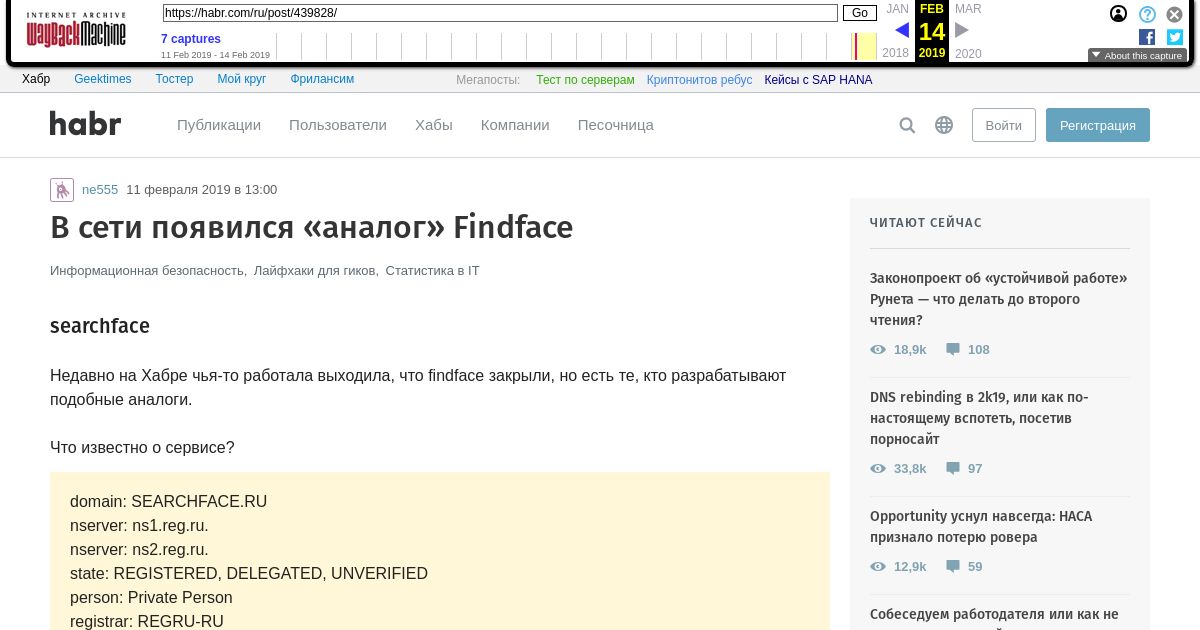Open author ne555 profile link
The image size is (1200, 630).
(x=100, y=190)
